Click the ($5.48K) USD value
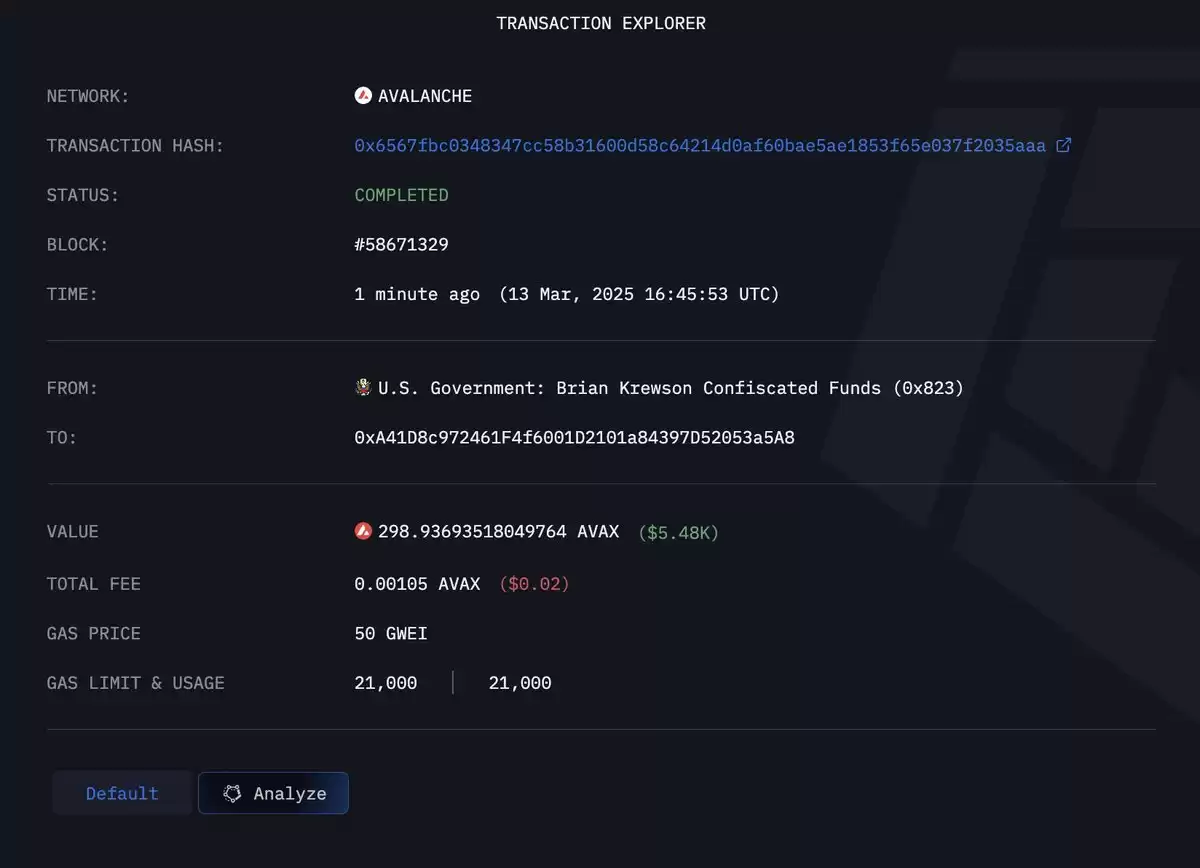The width and height of the screenshot is (1200, 868). [678, 532]
